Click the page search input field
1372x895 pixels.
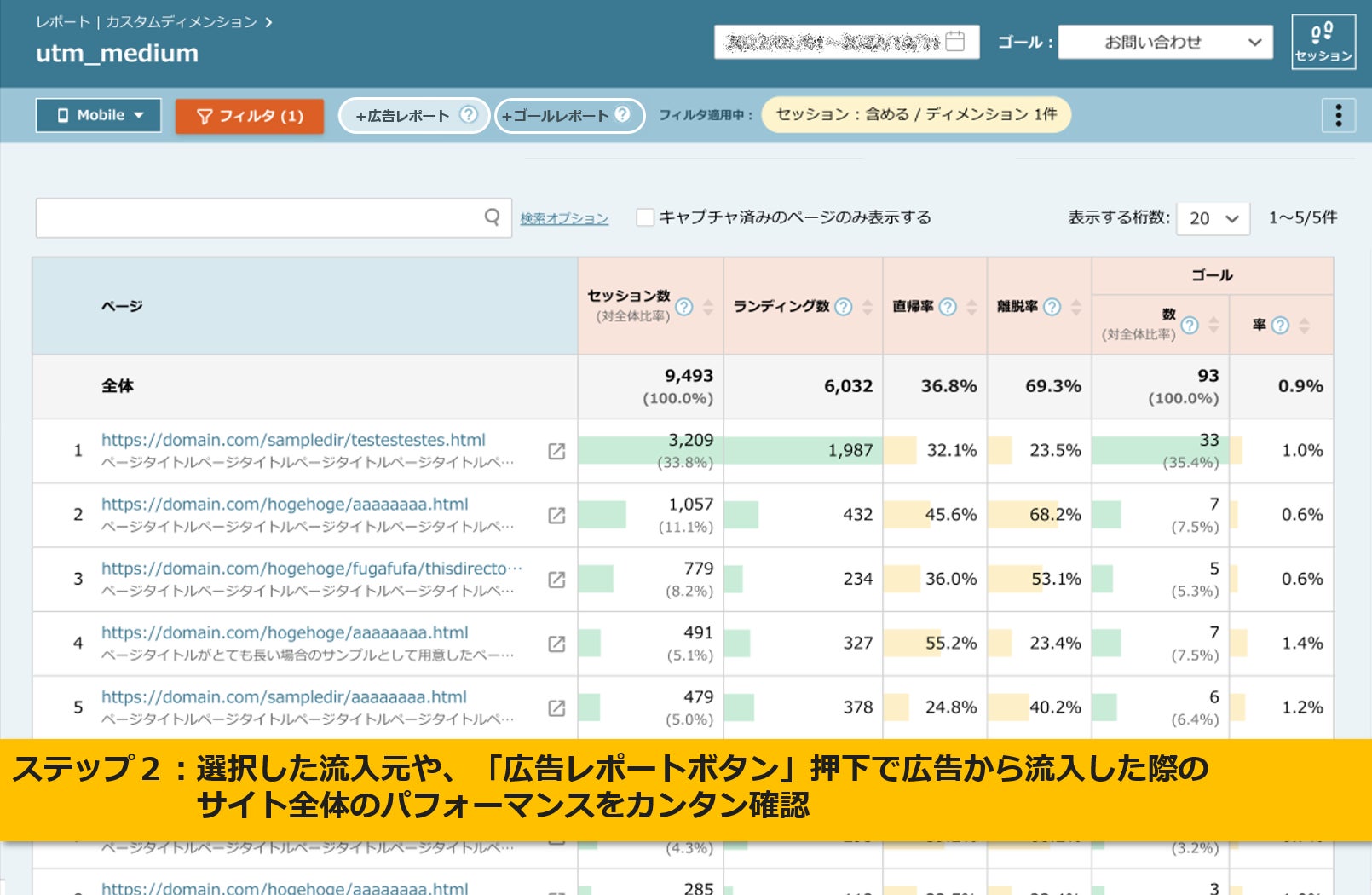(x=256, y=217)
